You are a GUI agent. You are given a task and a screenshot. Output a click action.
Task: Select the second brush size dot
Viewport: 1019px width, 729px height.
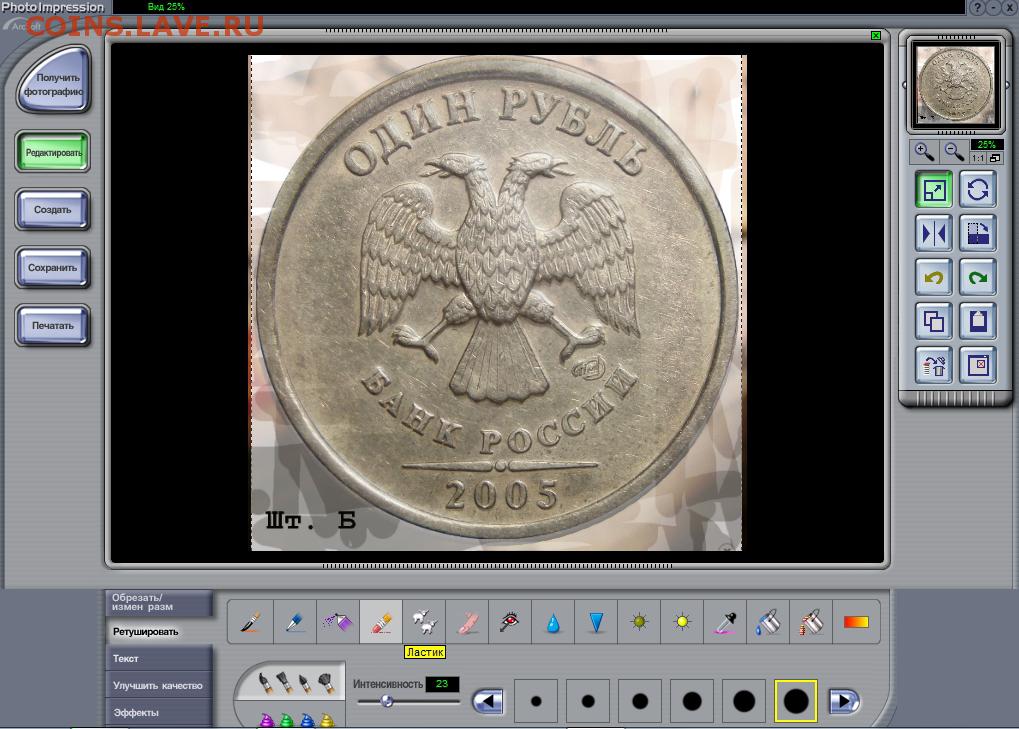pyautogui.click(x=588, y=701)
